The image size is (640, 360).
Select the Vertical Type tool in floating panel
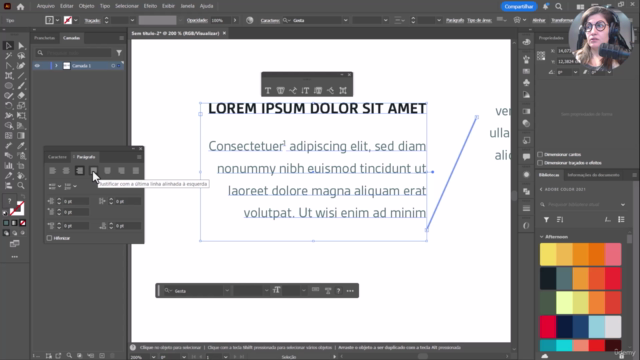click(305, 91)
